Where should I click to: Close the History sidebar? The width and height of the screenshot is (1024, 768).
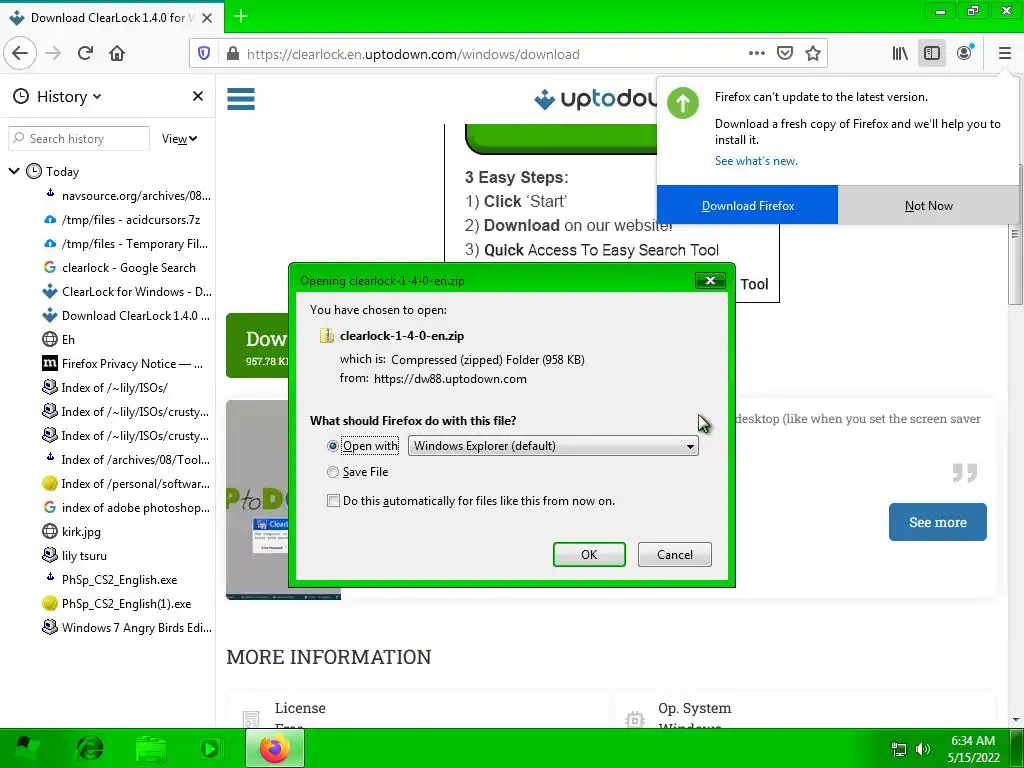pyautogui.click(x=198, y=97)
